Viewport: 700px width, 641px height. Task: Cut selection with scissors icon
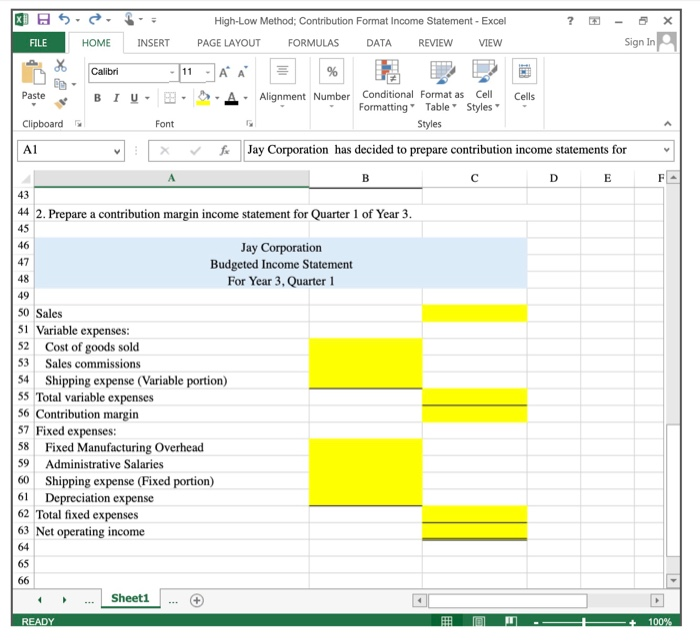pyautogui.click(x=60, y=66)
